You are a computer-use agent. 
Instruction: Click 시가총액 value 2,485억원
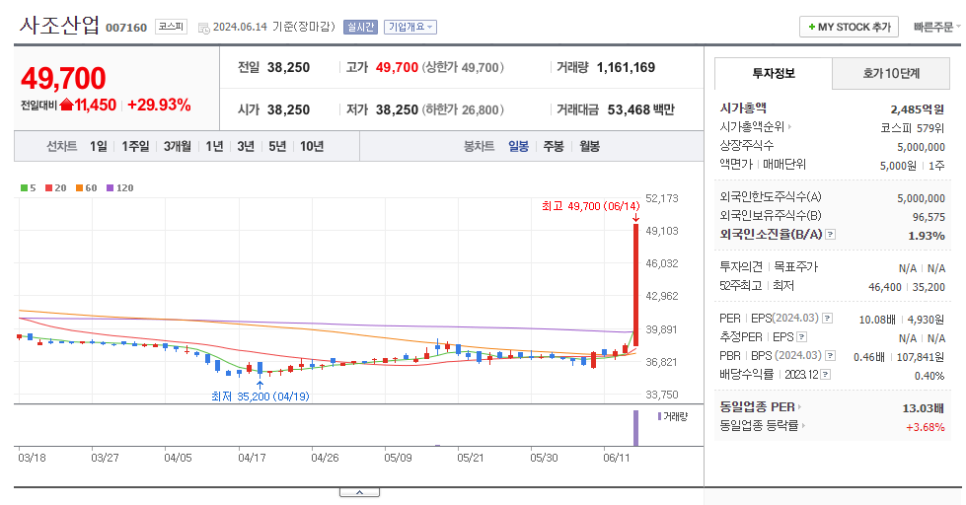coord(917,110)
